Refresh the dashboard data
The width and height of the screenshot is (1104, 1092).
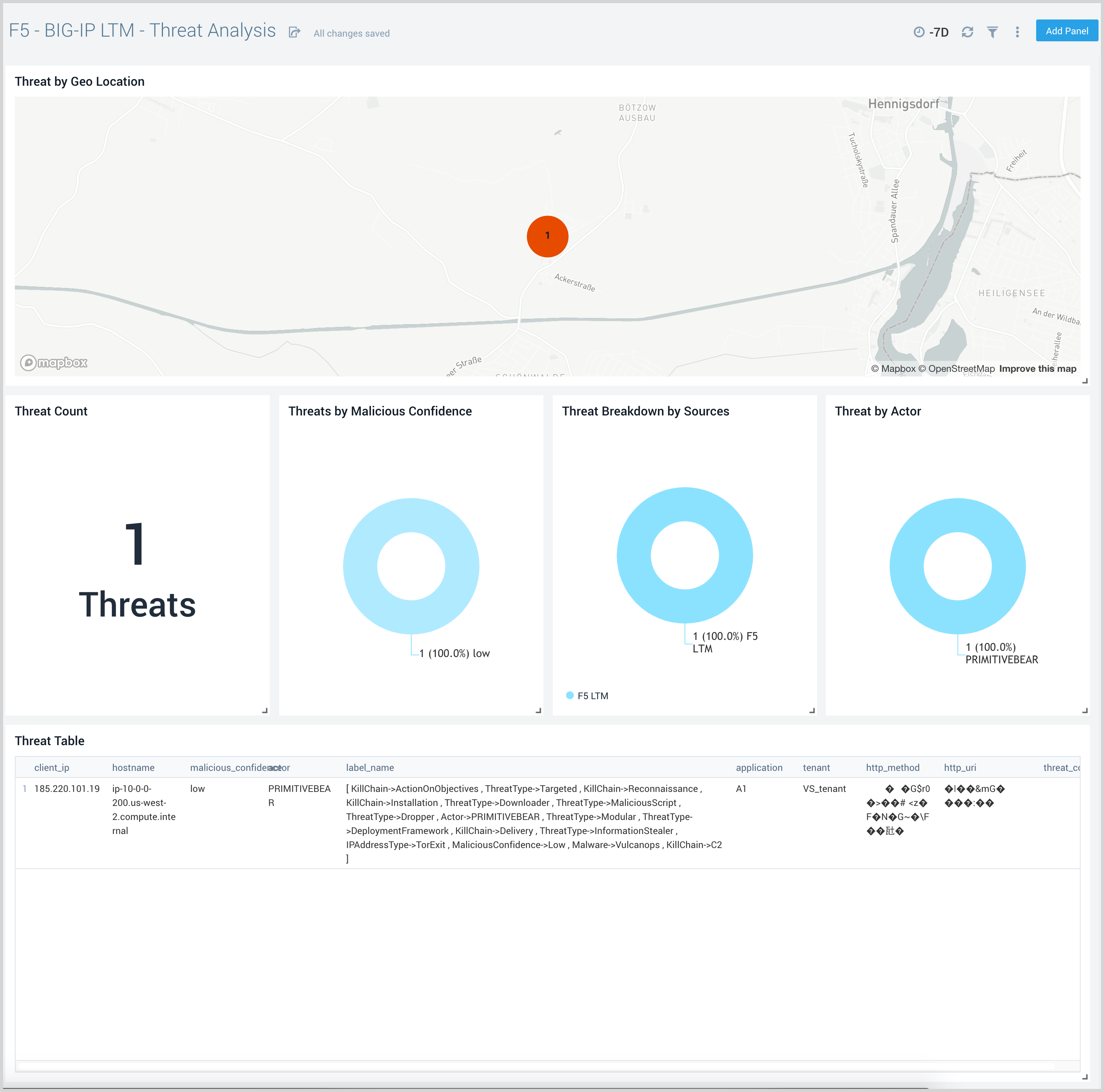click(968, 32)
